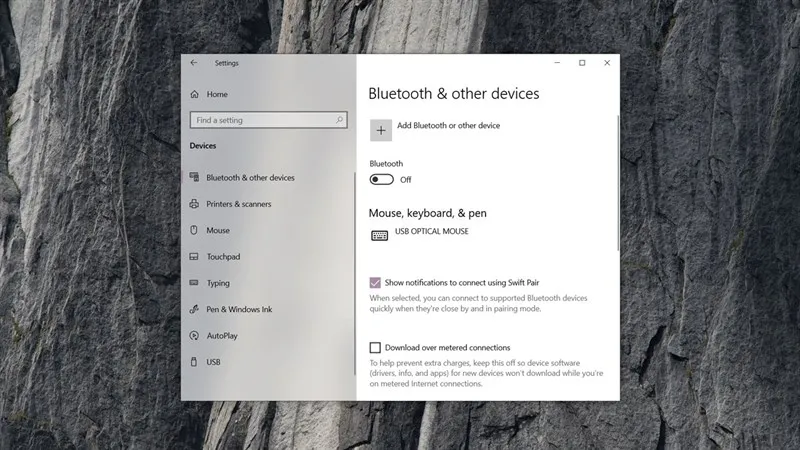Click the Pen & Windows Ink icon

click(194, 309)
